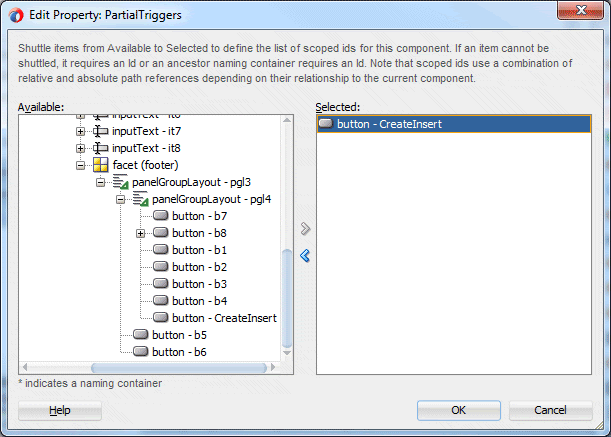Select button - b3 in Available tree
611x437 pixels.
coord(200,284)
